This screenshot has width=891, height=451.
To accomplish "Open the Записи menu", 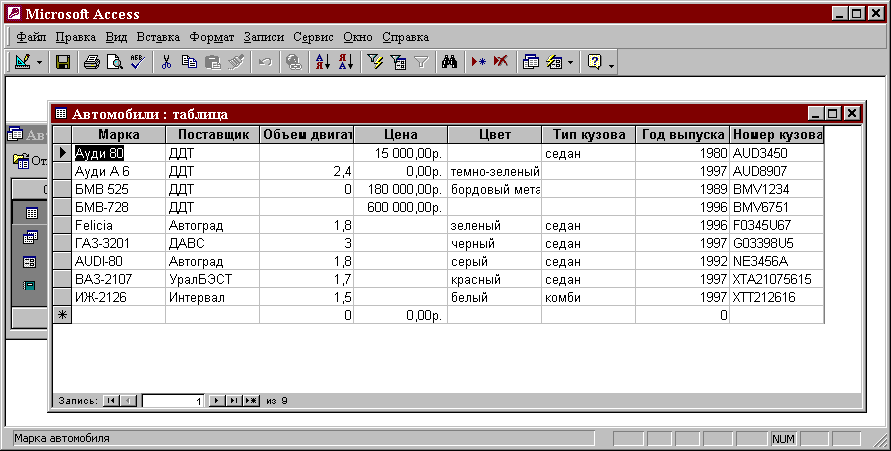I will click(x=264, y=37).
